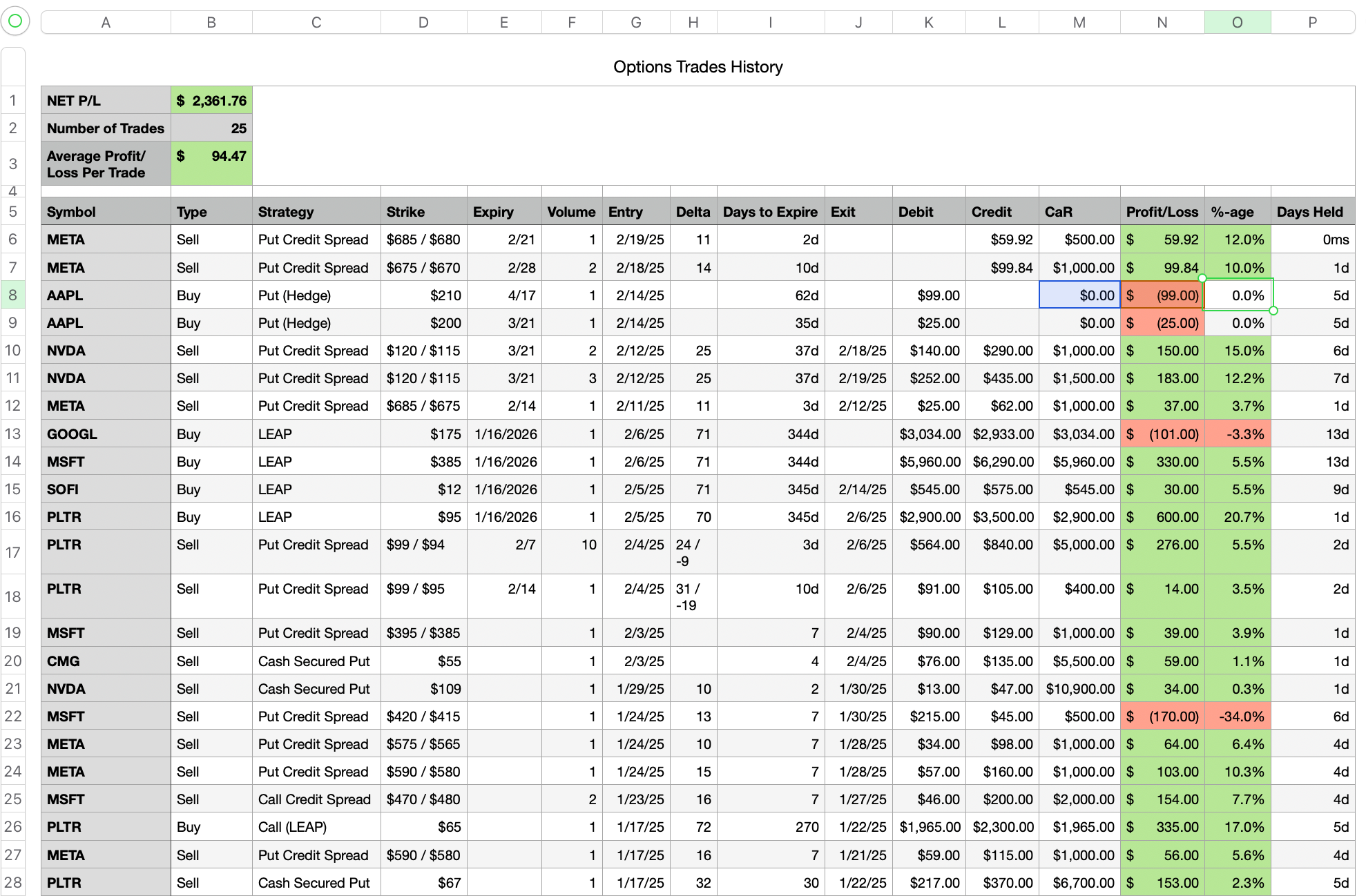The width and height of the screenshot is (1366, 896).
Task: Select the 24 / -9 delta cell
Action: click(x=693, y=552)
